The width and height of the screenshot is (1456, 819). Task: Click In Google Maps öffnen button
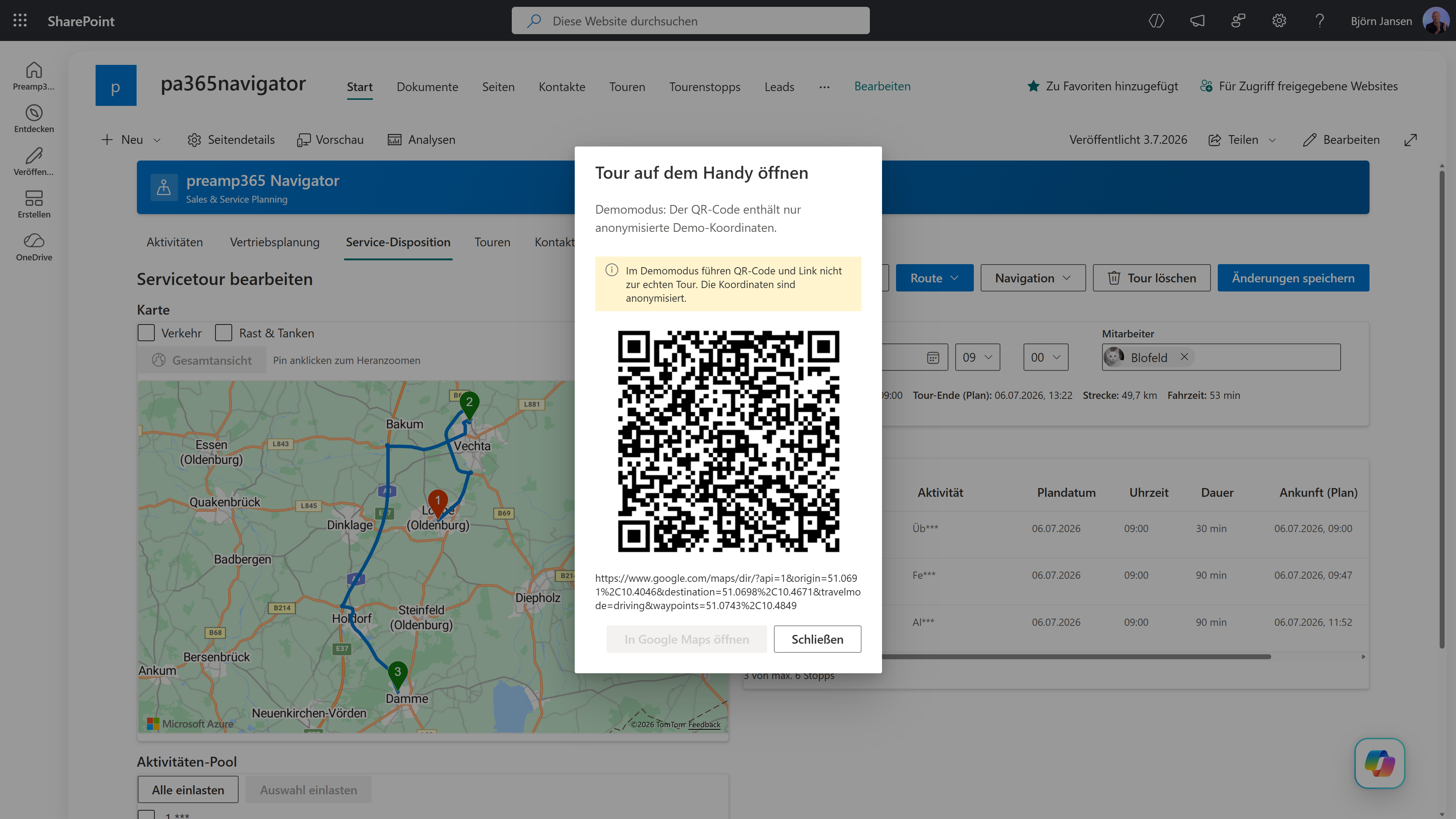(686, 639)
